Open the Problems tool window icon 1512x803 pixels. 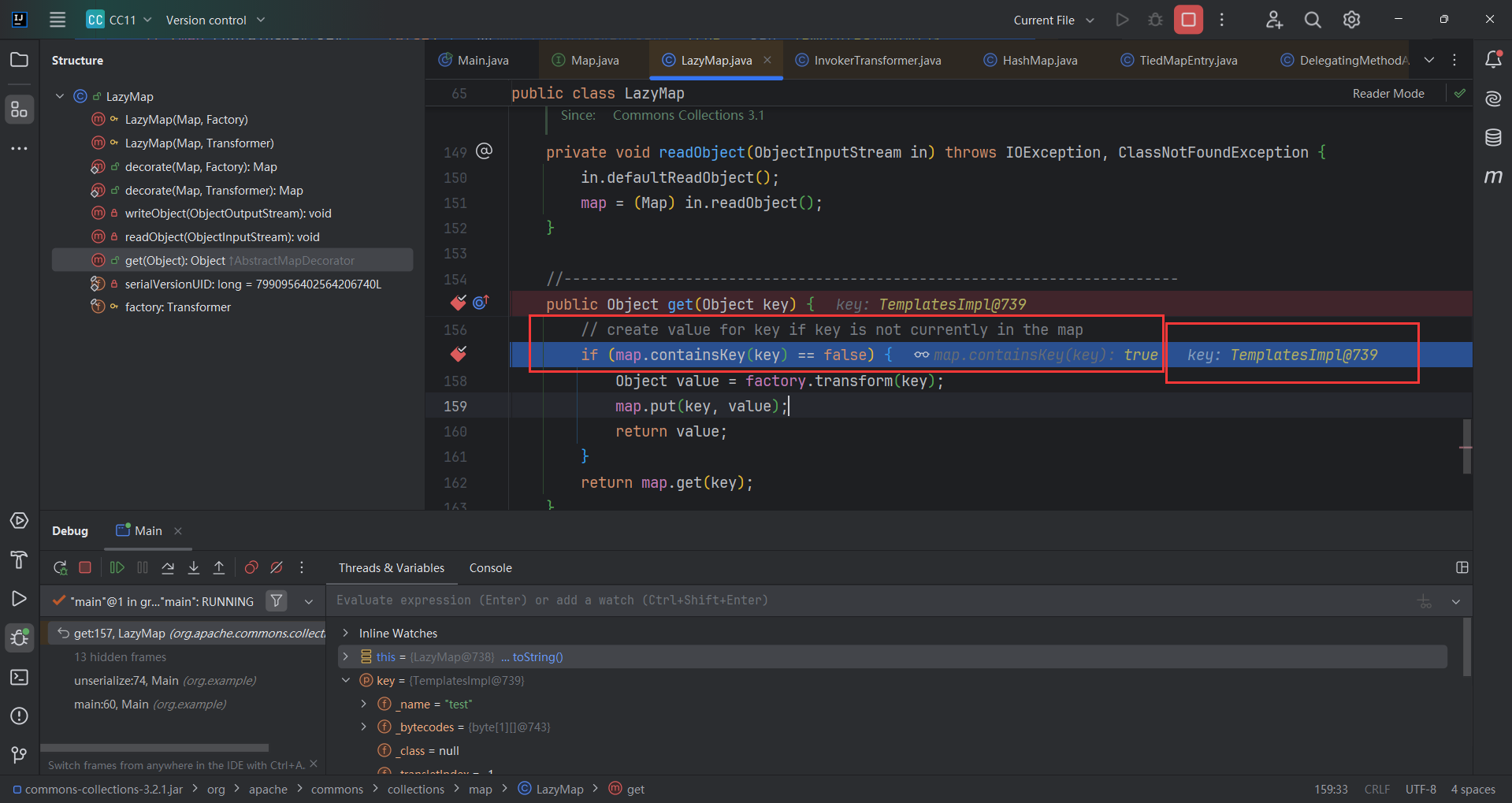[19, 716]
